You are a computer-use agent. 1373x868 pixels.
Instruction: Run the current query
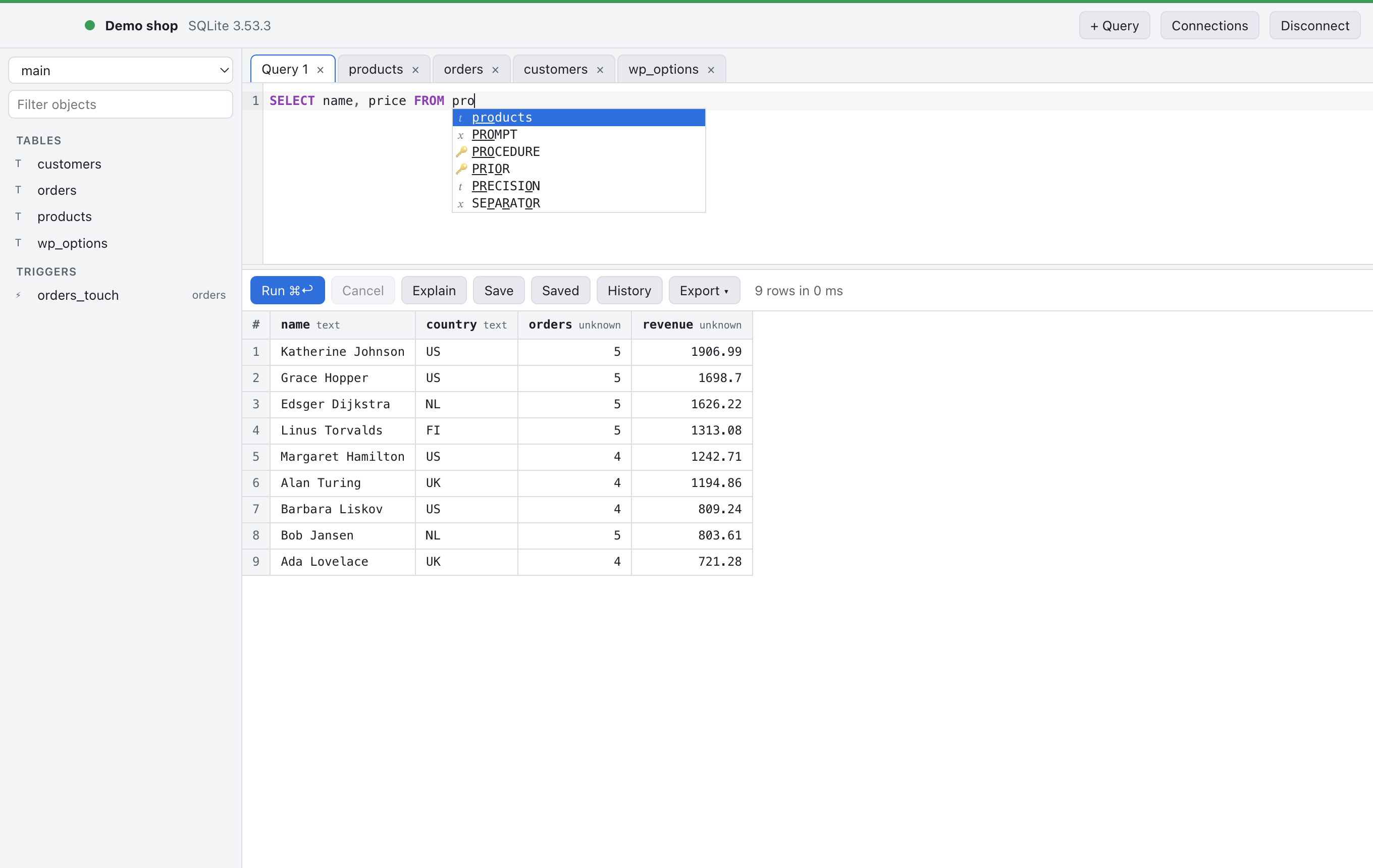tap(287, 291)
